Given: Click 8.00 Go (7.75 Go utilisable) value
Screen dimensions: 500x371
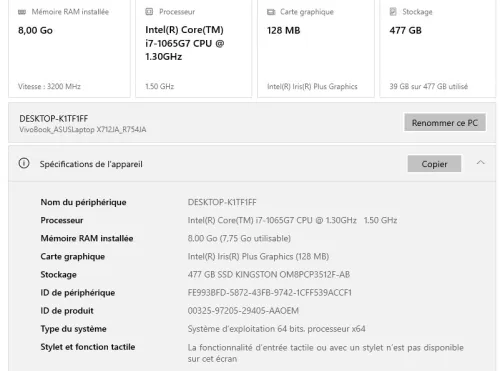Looking at the screenshot, I should click(239, 239).
